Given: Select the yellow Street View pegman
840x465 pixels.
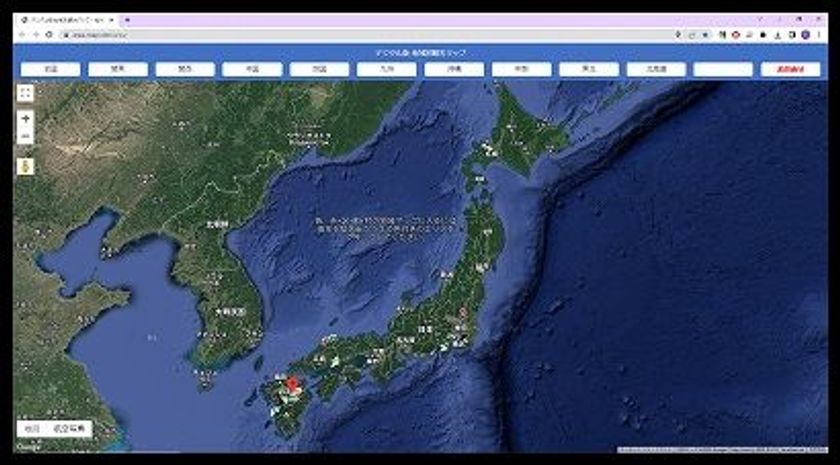Looking at the screenshot, I should tap(25, 167).
